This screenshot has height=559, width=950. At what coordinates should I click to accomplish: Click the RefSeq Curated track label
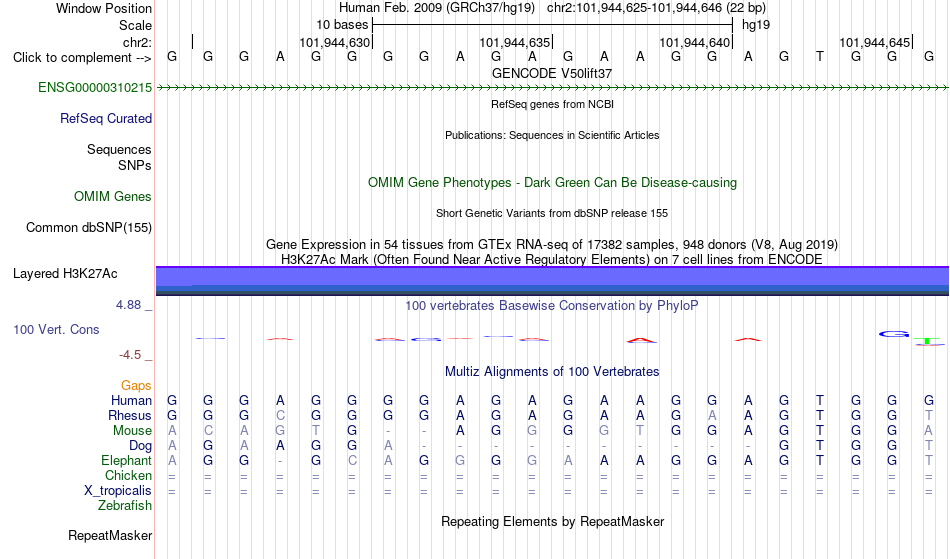click(x=105, y=119)
